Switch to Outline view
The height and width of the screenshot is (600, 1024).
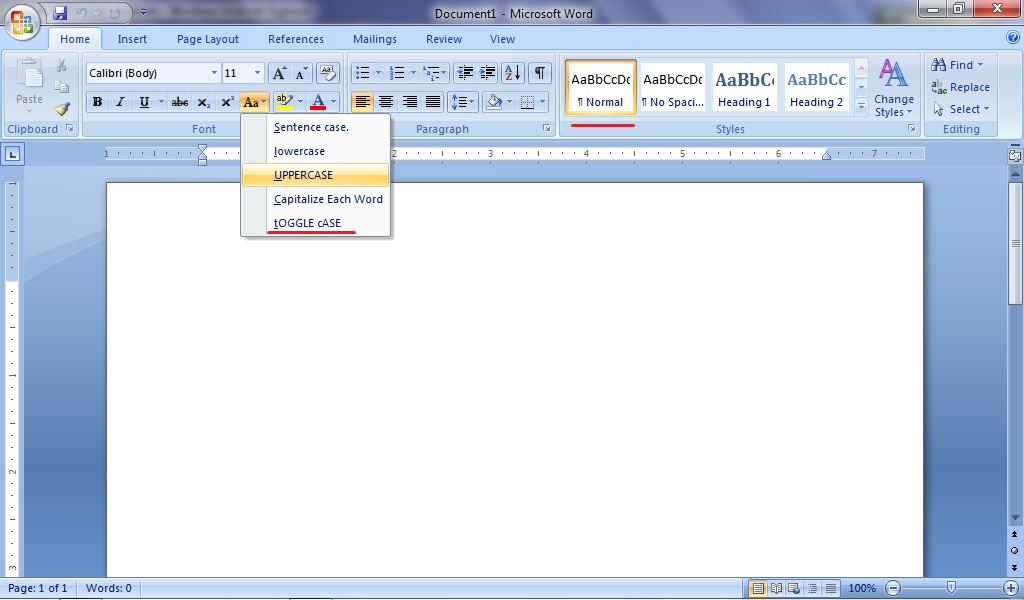click(812, 588)
